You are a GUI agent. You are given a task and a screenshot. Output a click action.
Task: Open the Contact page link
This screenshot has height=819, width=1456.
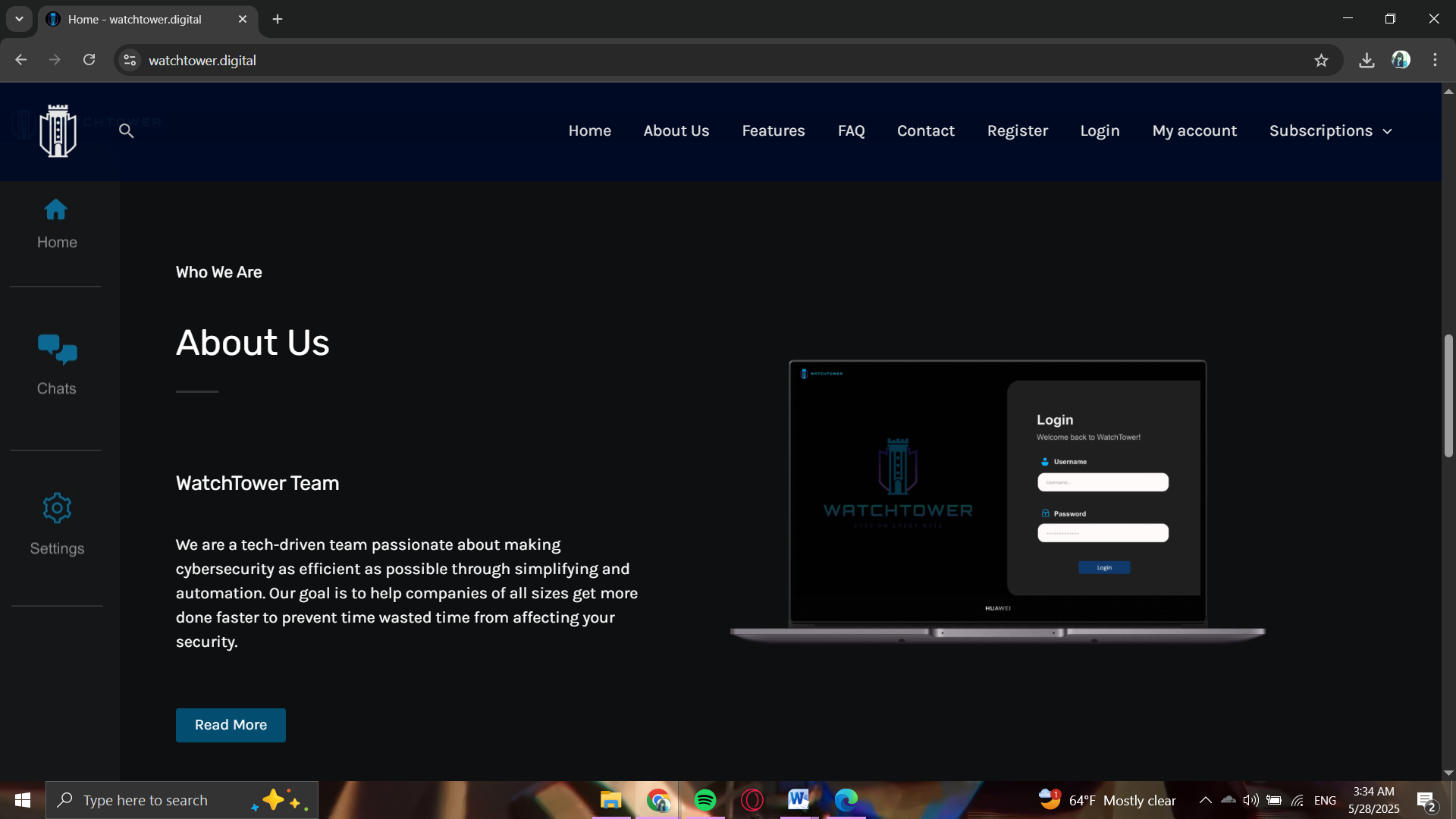tap(926, 131)
